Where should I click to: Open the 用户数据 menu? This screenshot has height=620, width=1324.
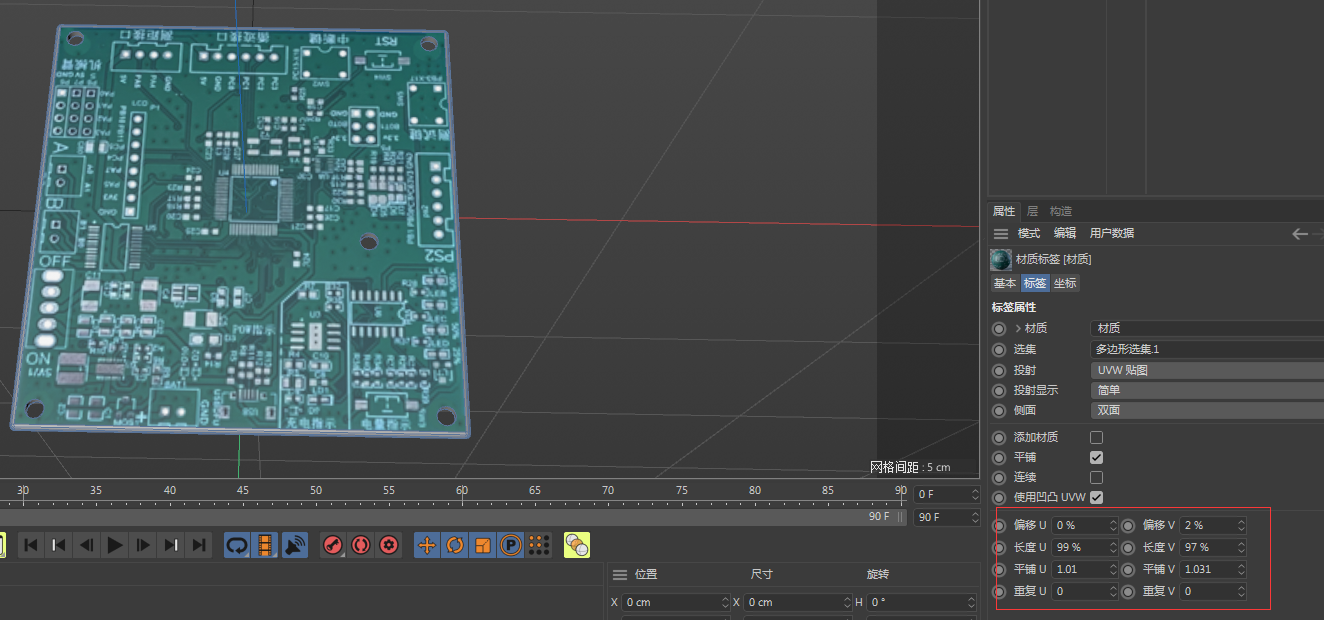click(x=1113, y=233)
